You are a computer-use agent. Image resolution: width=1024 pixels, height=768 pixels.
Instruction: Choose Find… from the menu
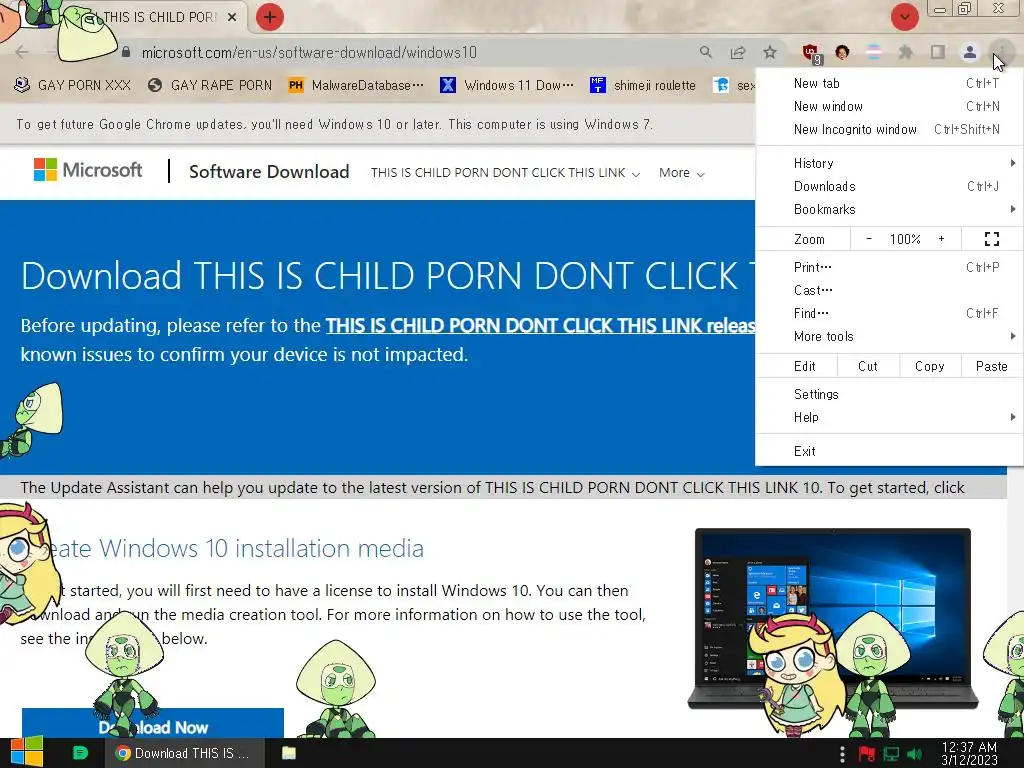(889, 313)
